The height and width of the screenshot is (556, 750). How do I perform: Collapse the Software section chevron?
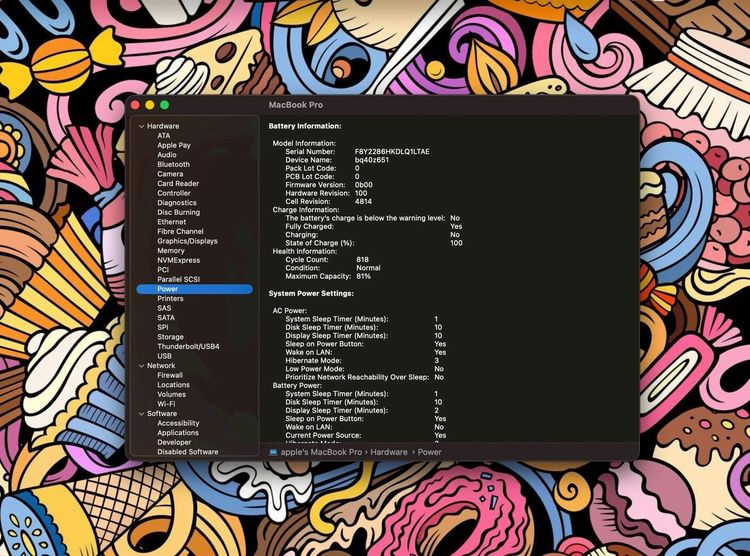click(141, 414)
